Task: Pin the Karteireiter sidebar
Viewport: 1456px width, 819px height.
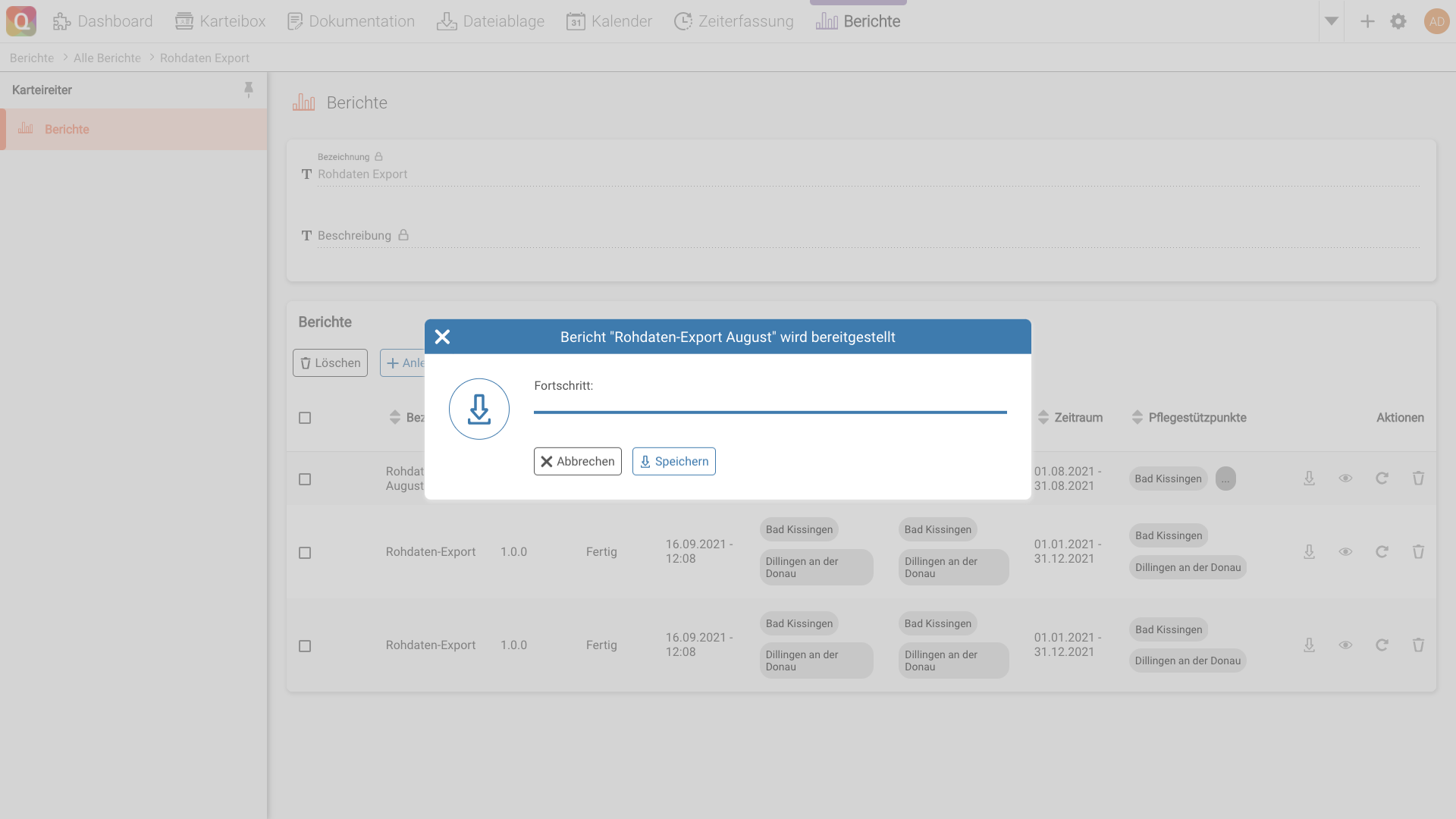Action: pyautogui.click(x=248, y=89)
